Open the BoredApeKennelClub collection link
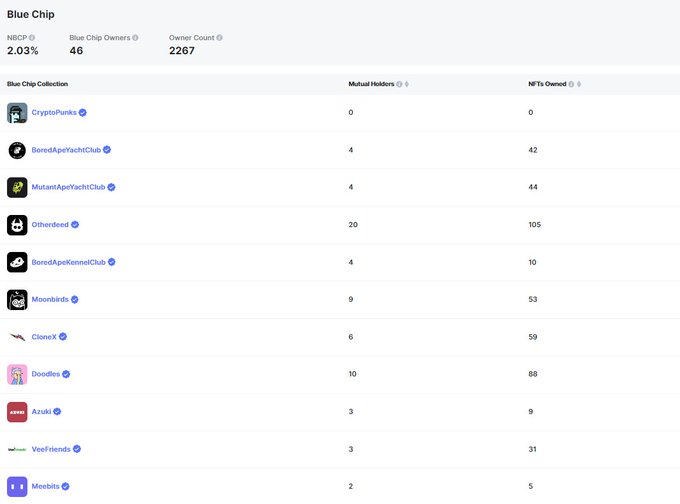 pyautogui.click(x=69, y=262)
